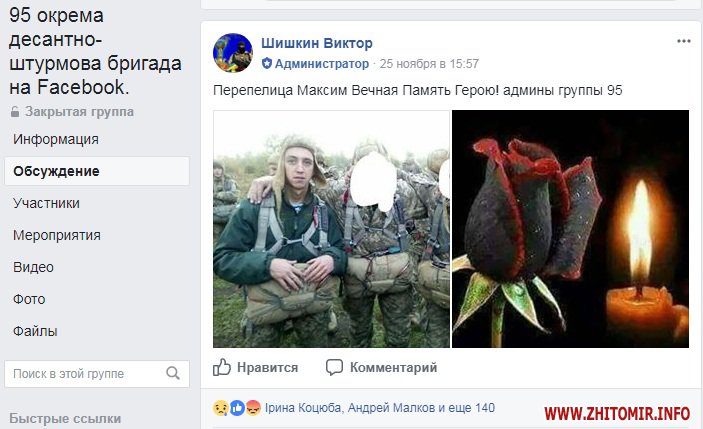Open the Файлы section
703x429 pixels.
tap(35, 331)
